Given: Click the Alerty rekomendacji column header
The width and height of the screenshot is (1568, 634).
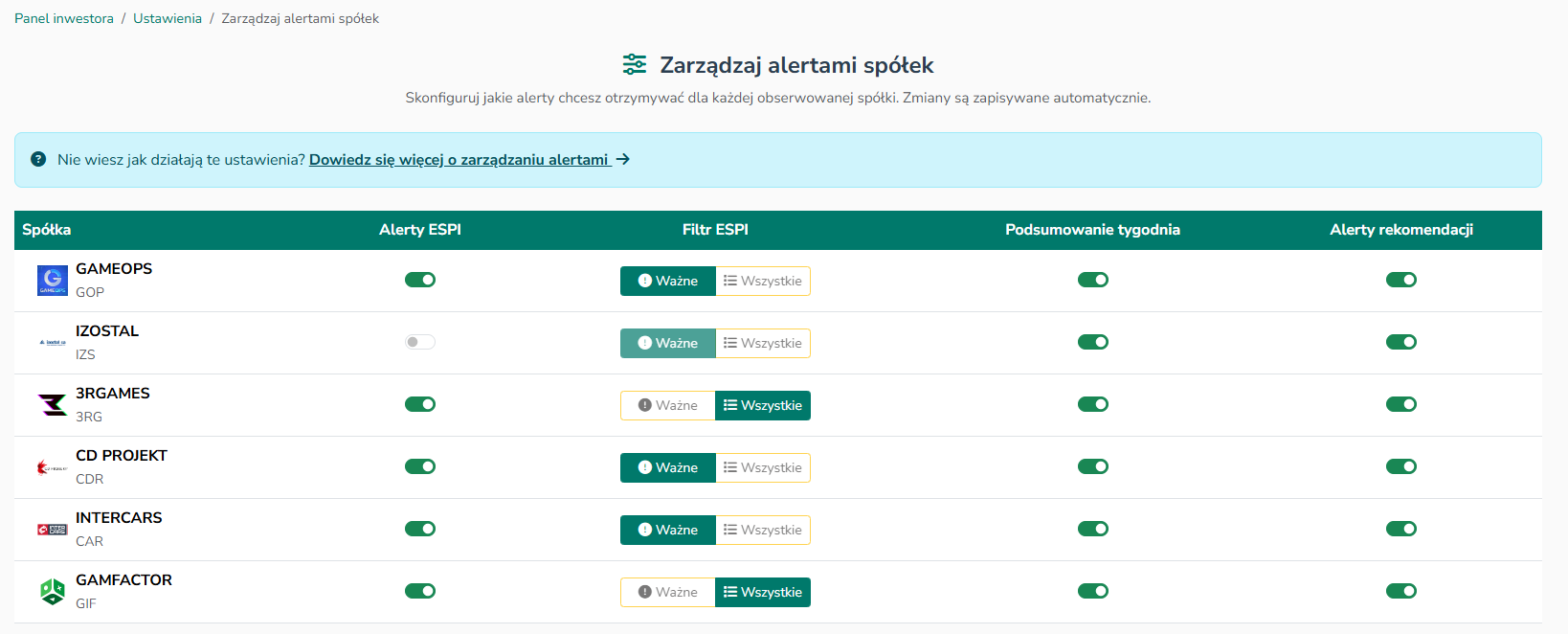Looking at the screenshot, I should click(x=1401, y=230).
